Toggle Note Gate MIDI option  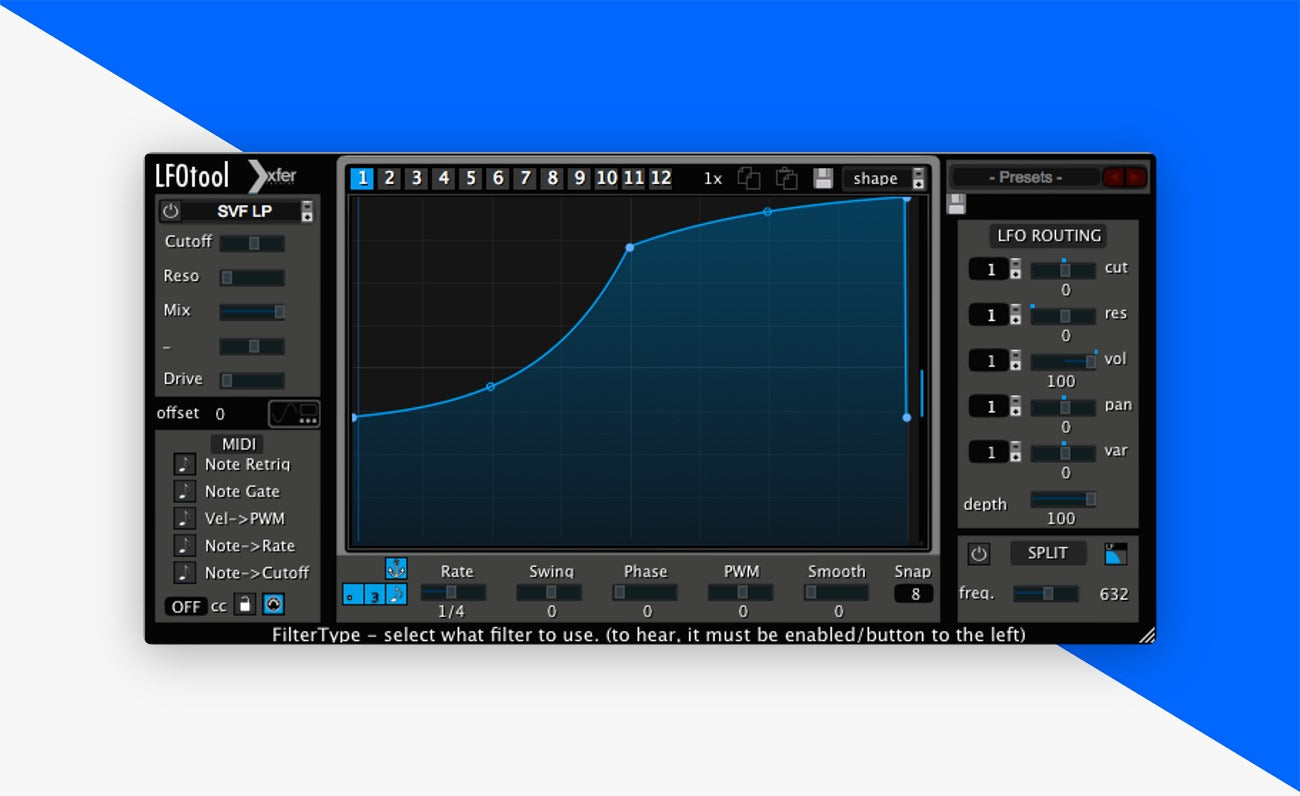click(x=185, y=491)
